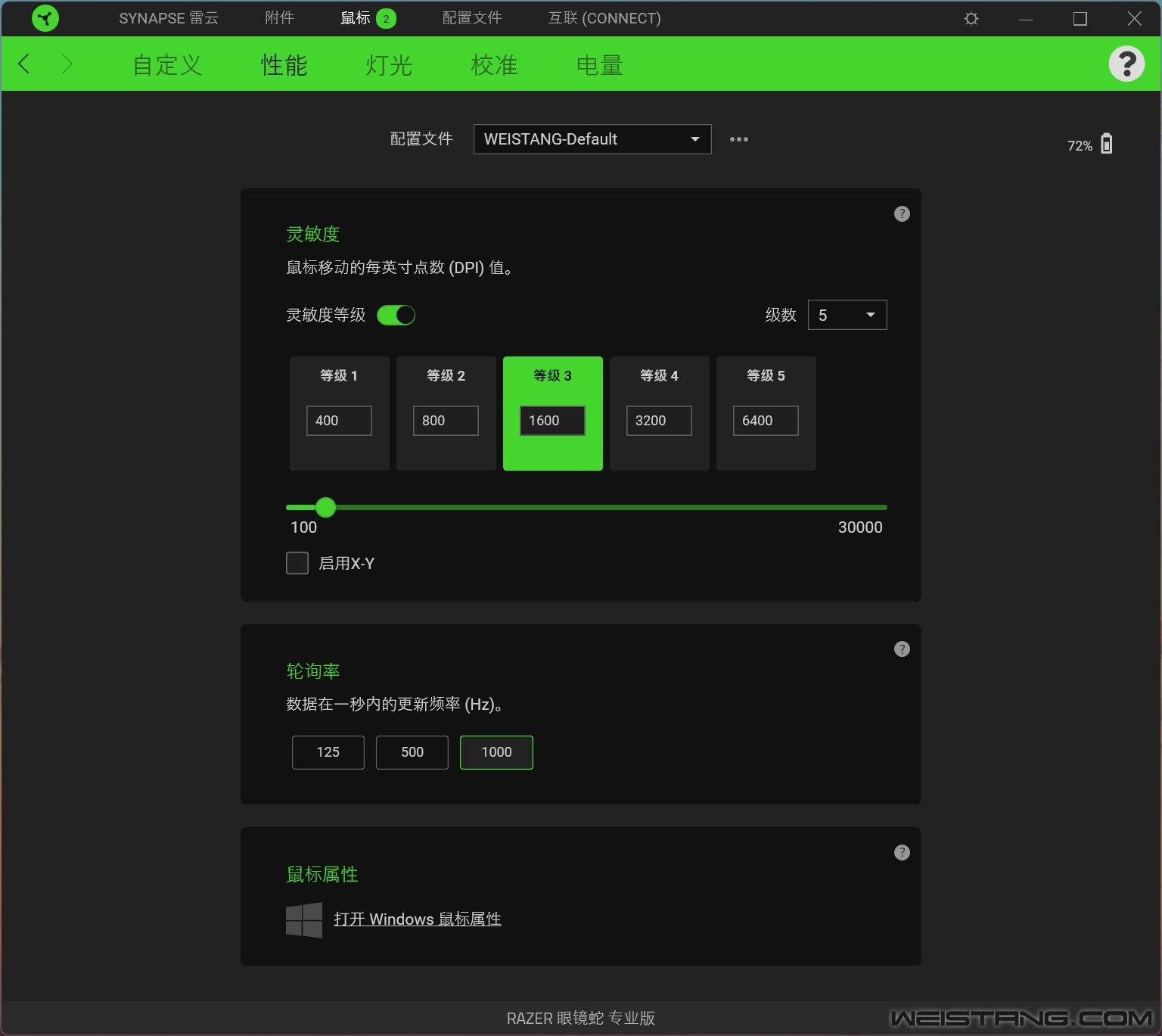Open the large help question mark
Screen dimensions: 1162x1036
(1126, 64)
